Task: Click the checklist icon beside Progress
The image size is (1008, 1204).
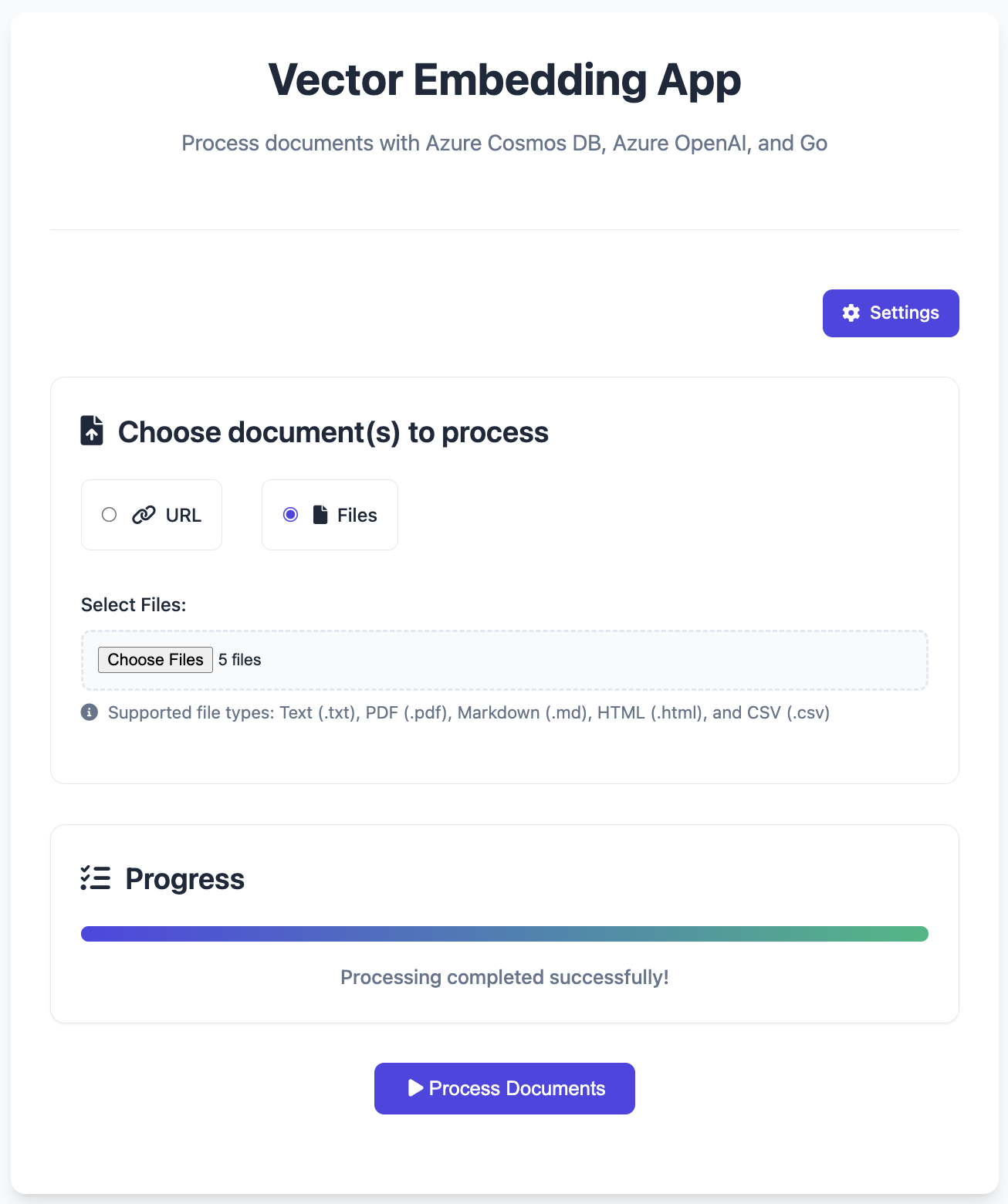Action: coord(96,878)
